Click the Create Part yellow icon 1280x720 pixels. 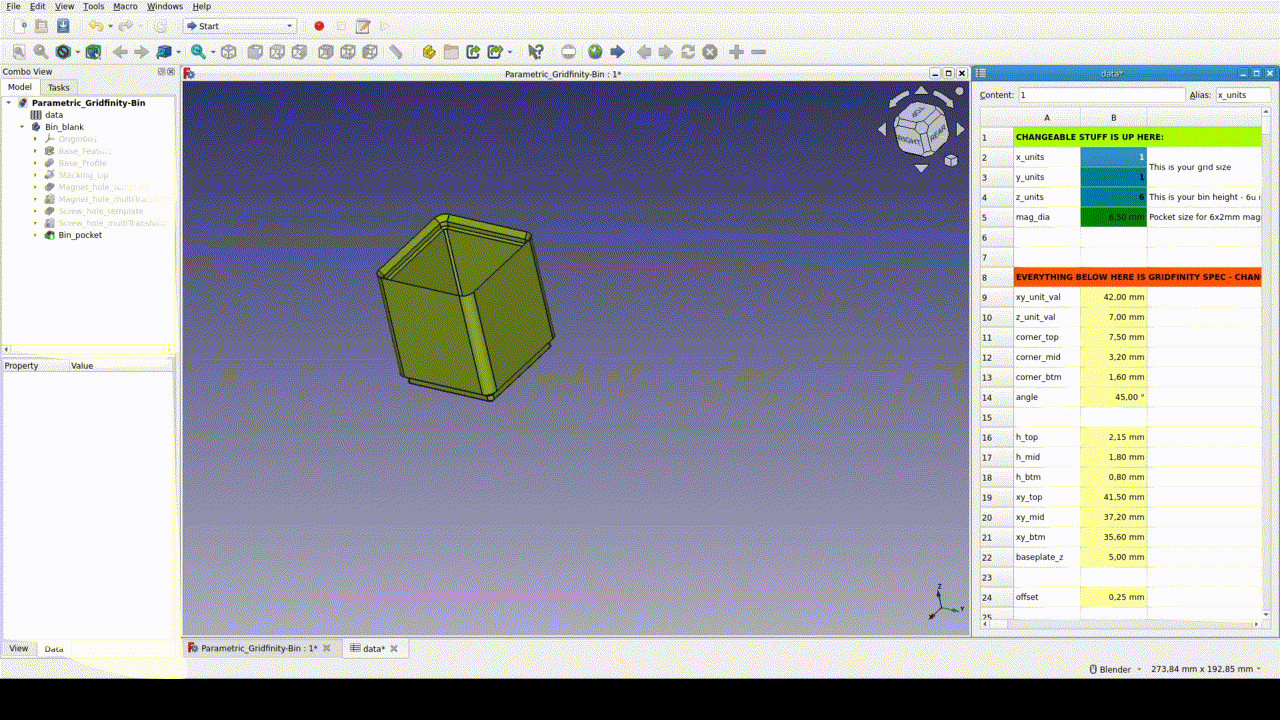[x=429, y=52]
